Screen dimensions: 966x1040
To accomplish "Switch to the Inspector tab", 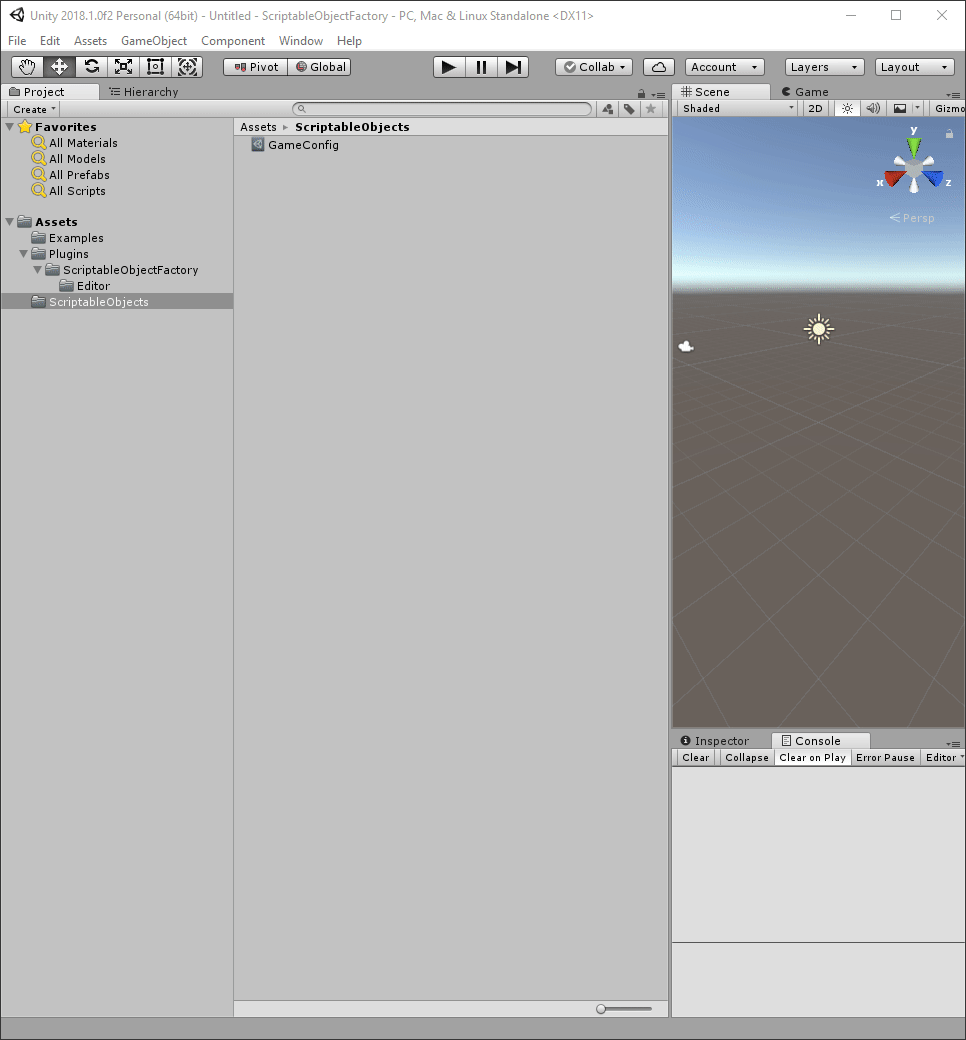I will tap(715, 741).
